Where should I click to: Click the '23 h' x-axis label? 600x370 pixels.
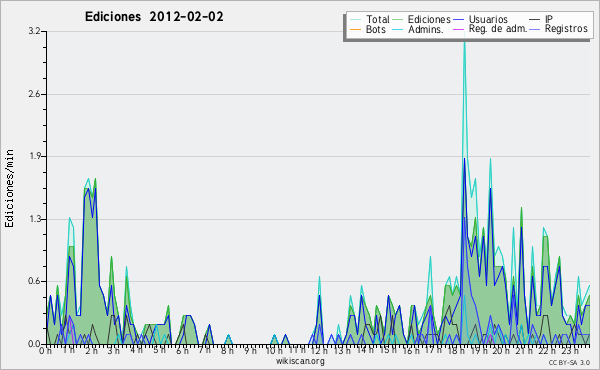click(570, 350)
